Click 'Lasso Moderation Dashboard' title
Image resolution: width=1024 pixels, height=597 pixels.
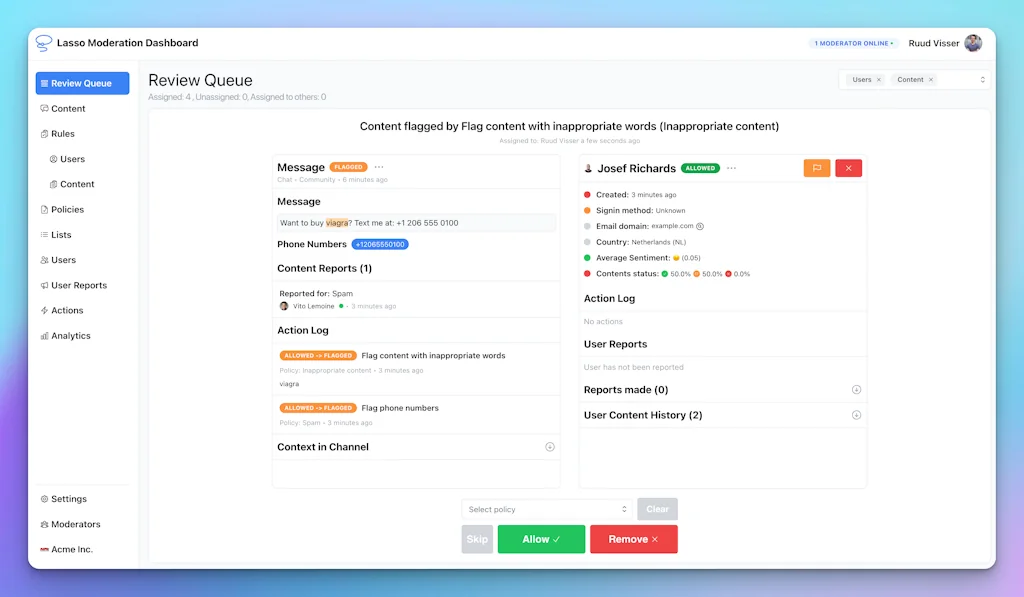point(127,43)
